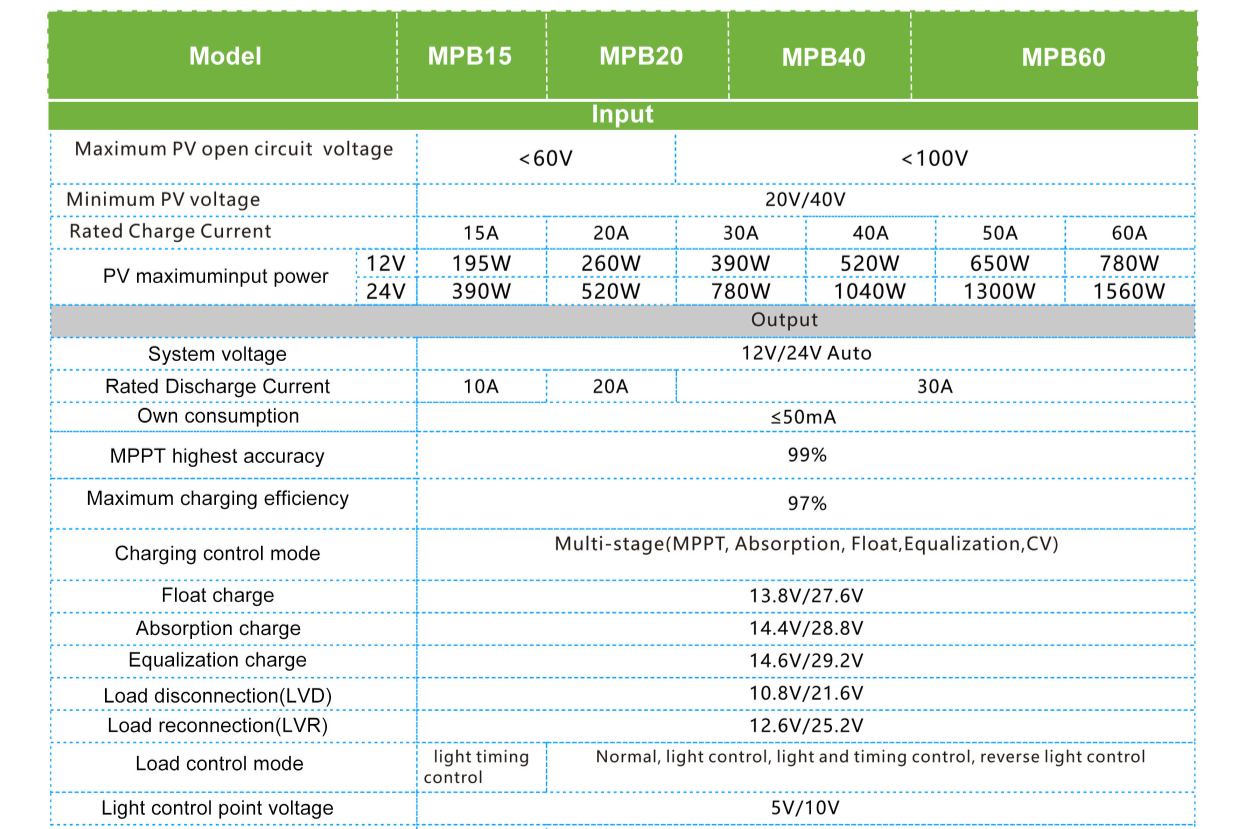Click the System voltage label
The width and height of the screenshot is (1250, 829).
click(x=217, y=354)
